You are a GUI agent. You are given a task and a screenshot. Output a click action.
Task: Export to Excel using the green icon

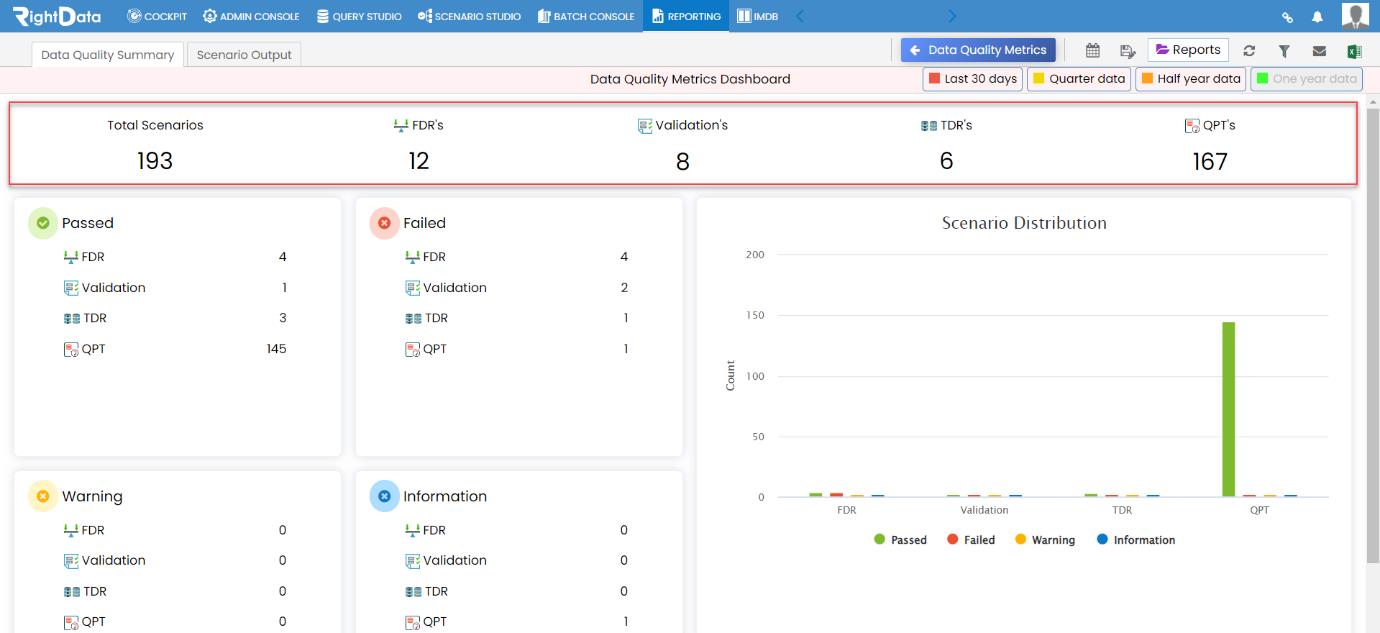pos(1355,51)
